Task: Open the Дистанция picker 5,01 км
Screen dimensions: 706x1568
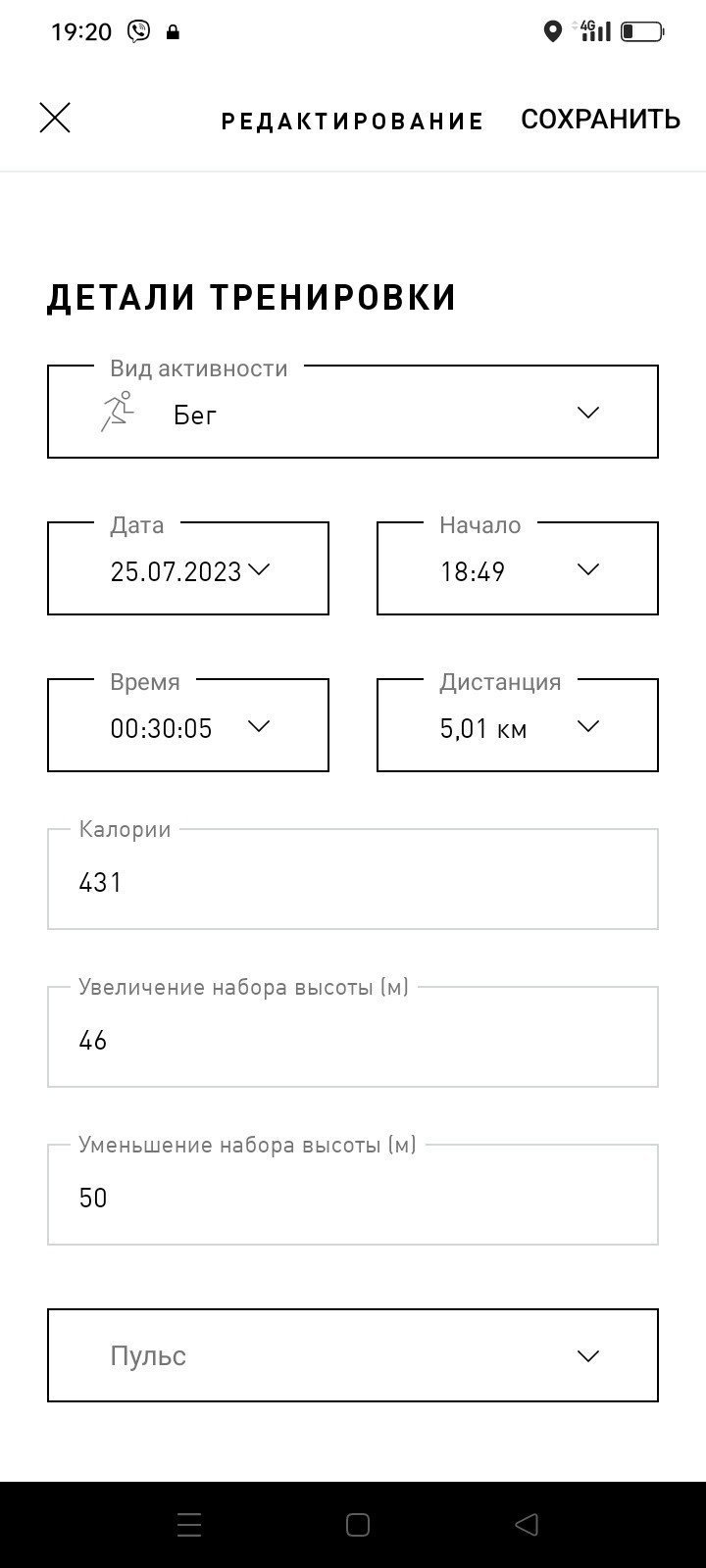Action: click(x=518, y=725)
